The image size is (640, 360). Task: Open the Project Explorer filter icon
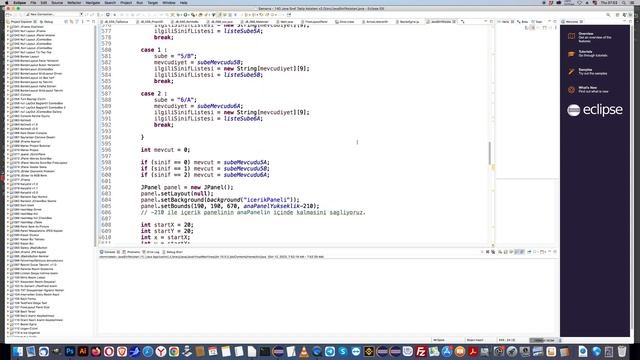(77, 22)
